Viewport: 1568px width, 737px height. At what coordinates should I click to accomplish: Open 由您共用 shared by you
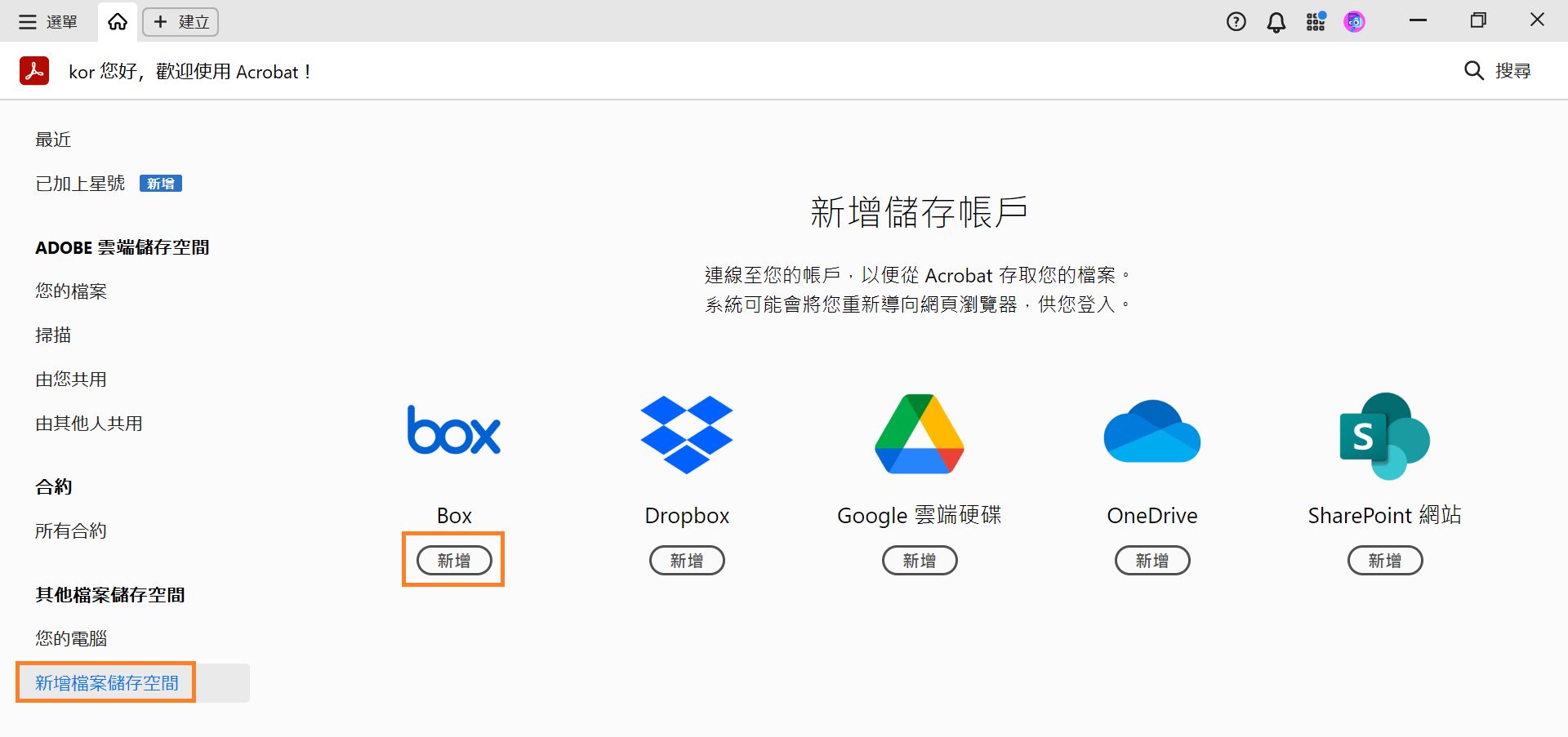pyautogui.click(x=70, y=379)
